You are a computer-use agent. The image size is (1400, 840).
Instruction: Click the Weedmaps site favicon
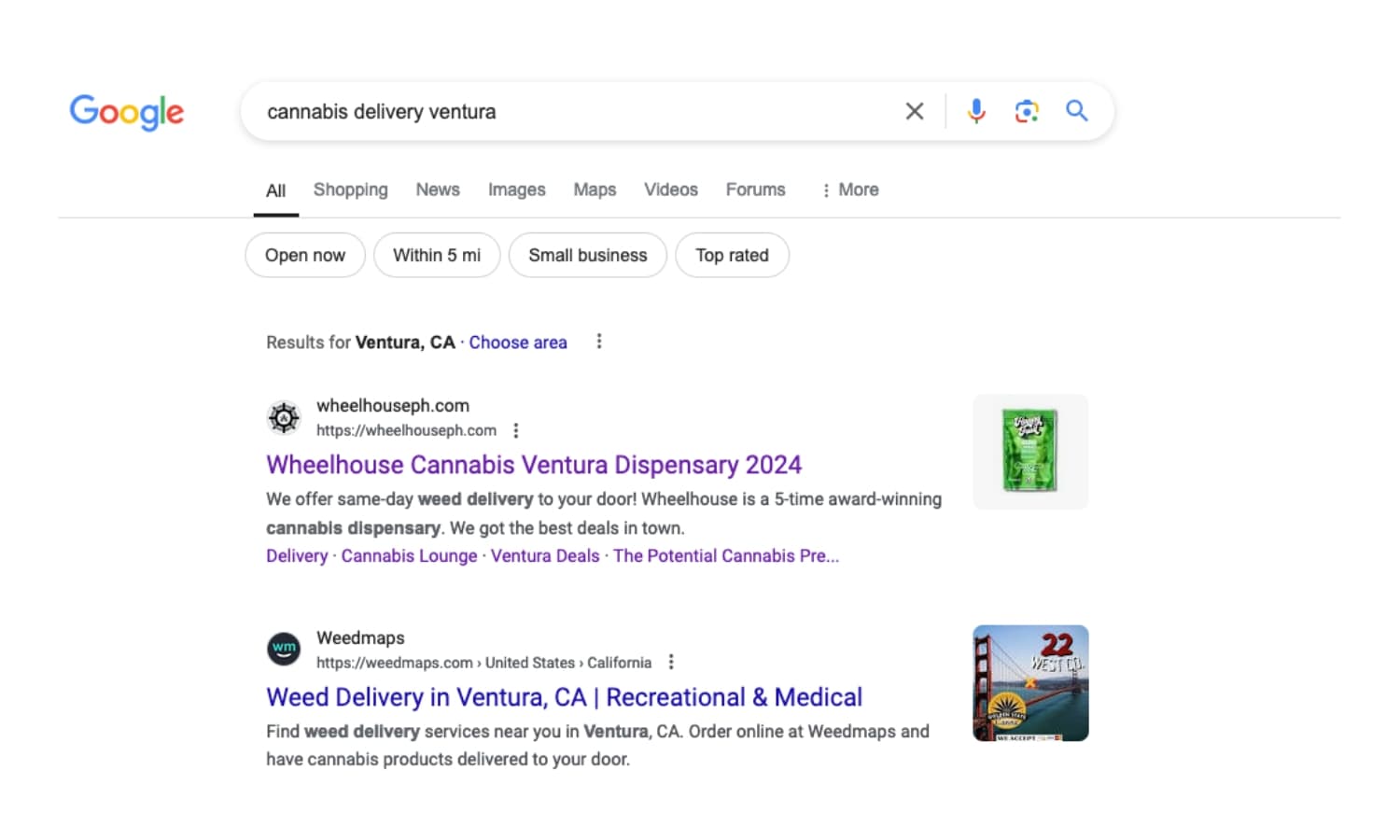point(284,649)
